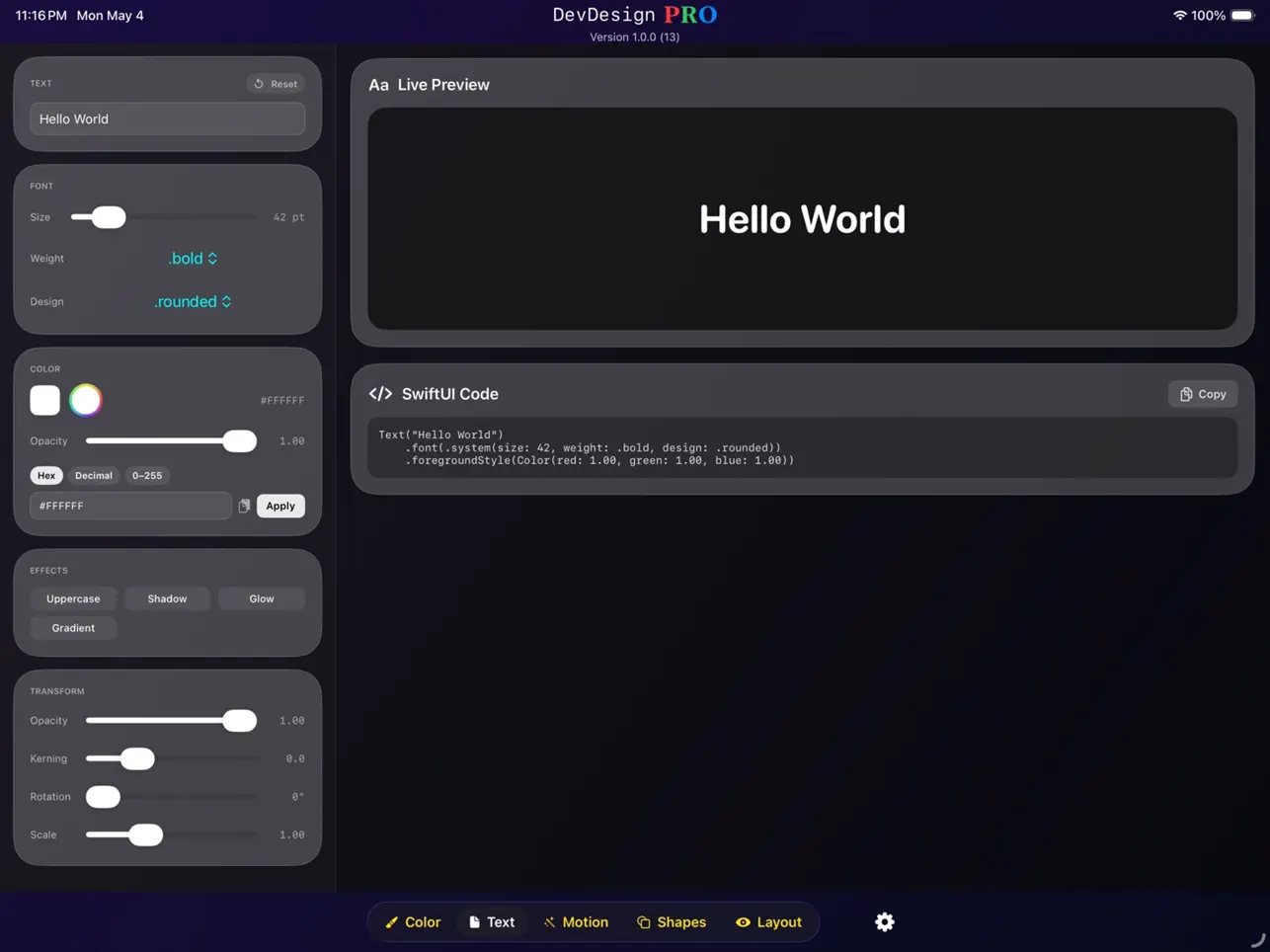The height and width of the screenshot is (952, 1270).
Task: Click the 0° rotation value
Action: click(x=297, y=796)
